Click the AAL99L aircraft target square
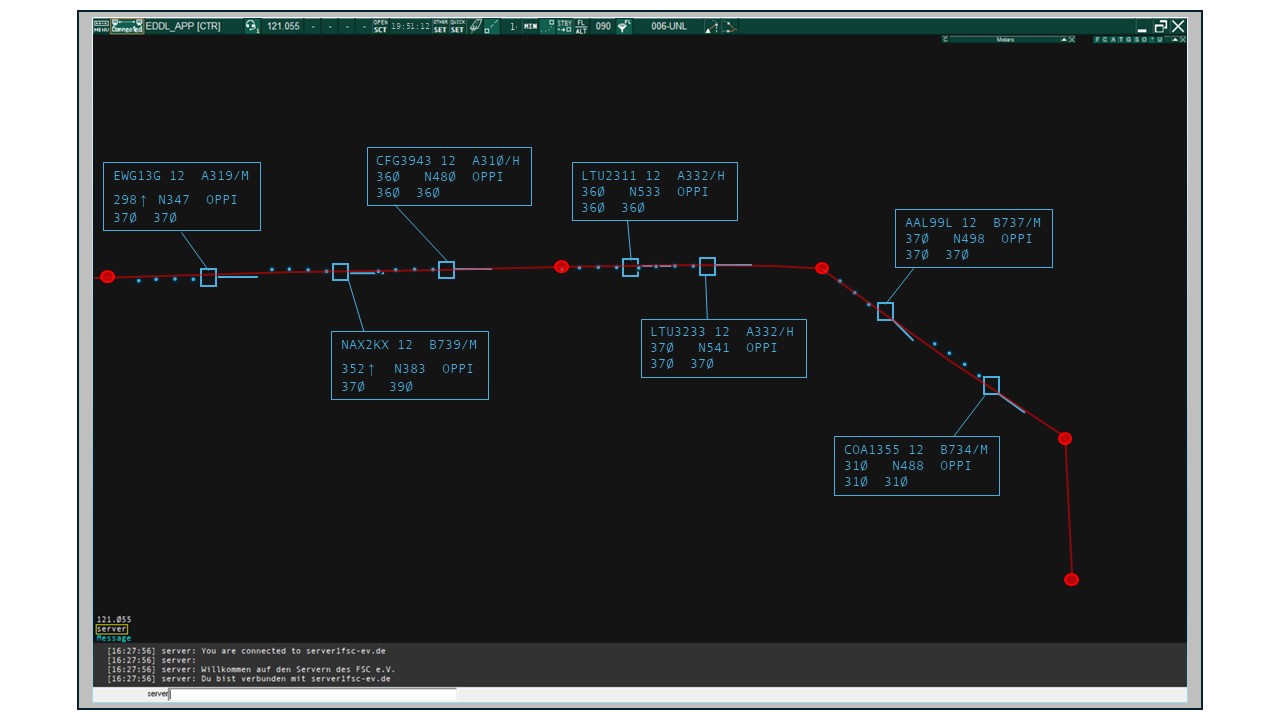This screenshot has width=1280, height=720. tap(885, 311)
